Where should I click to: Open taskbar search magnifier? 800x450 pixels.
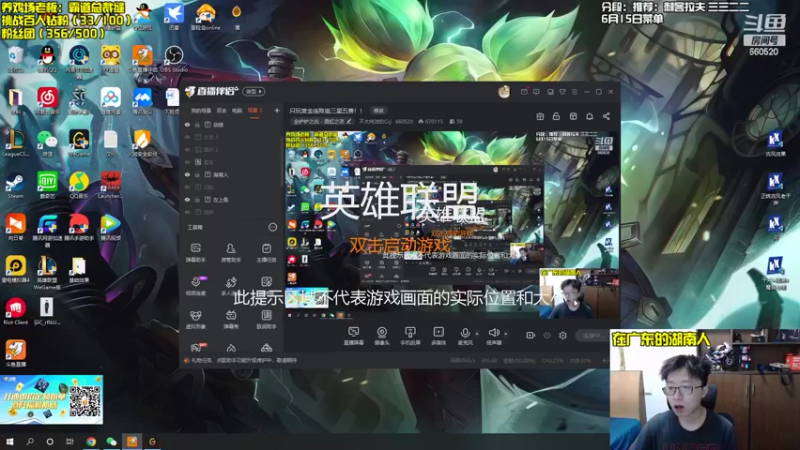[x=30, y=441]
